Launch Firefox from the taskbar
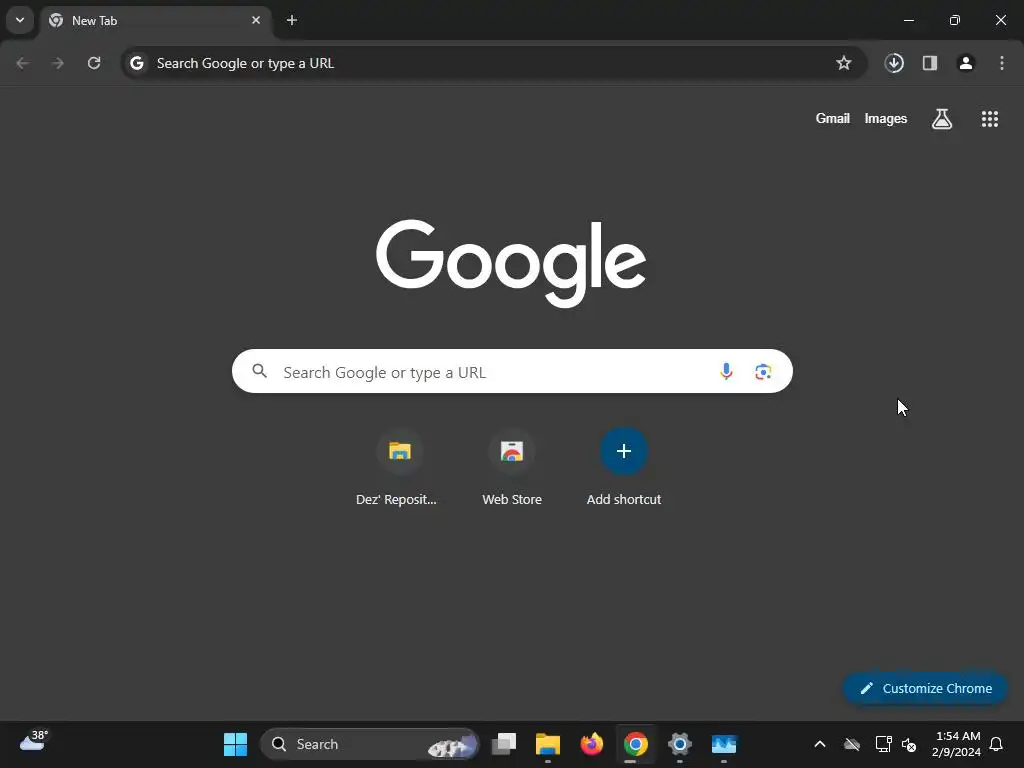The image size is (1024, 768). [592, 744]
